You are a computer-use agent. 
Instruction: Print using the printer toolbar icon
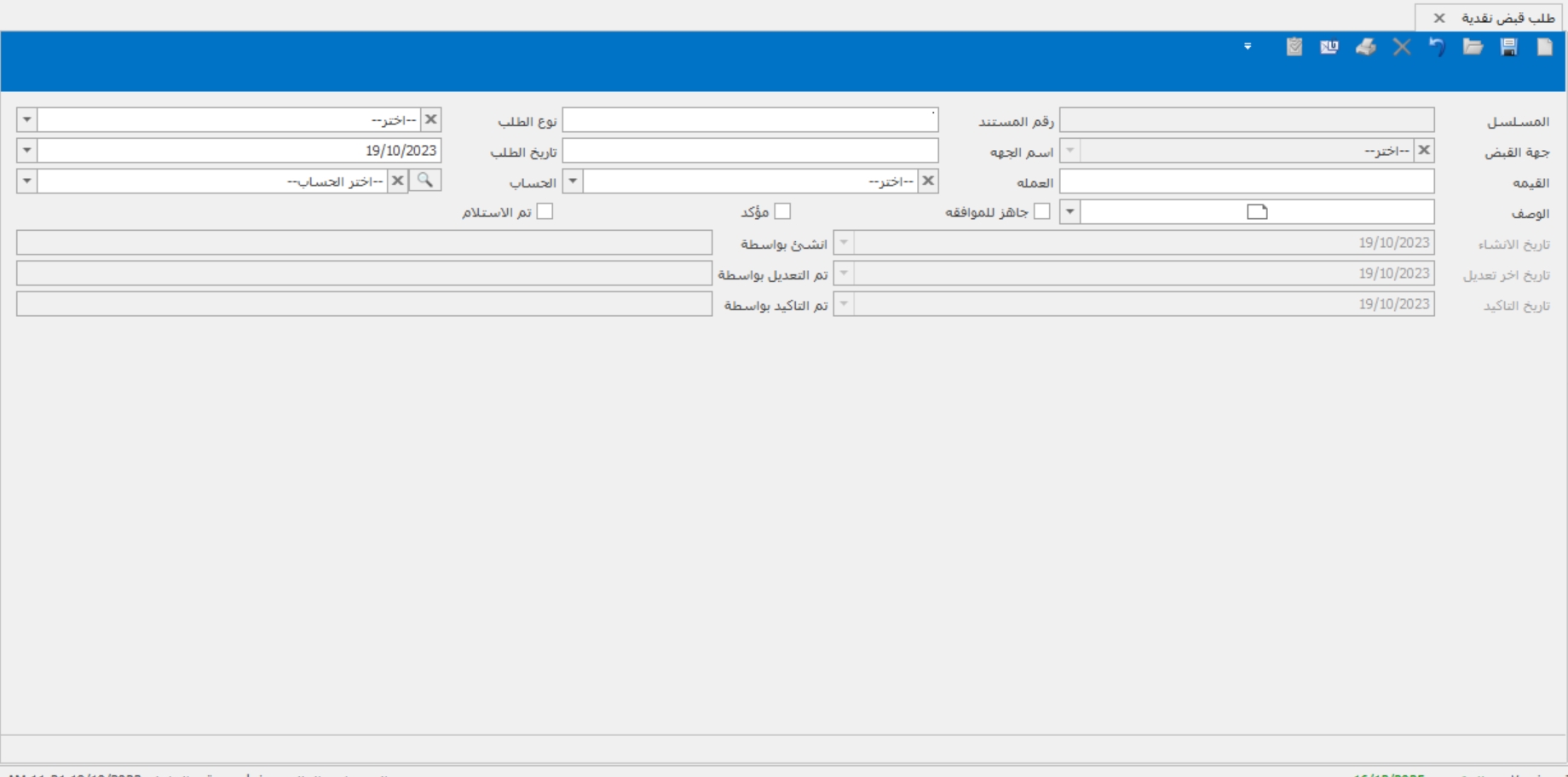coord(1365,48)
